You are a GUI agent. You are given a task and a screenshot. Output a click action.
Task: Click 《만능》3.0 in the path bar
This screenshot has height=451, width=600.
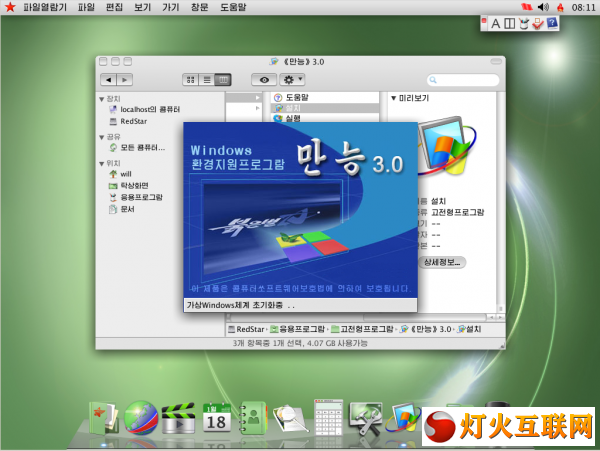[426, 329]
